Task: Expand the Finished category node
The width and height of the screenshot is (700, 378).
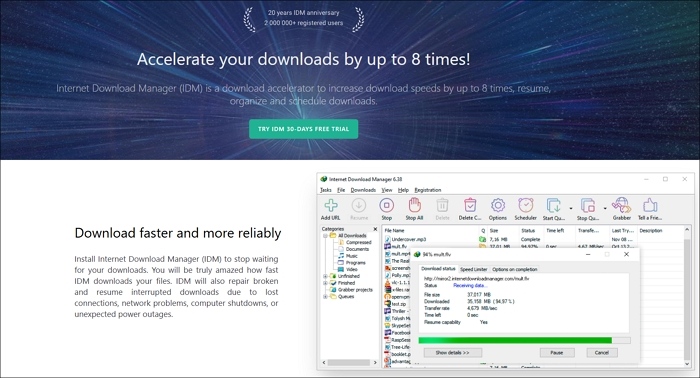Action: (x=325, y=283)
